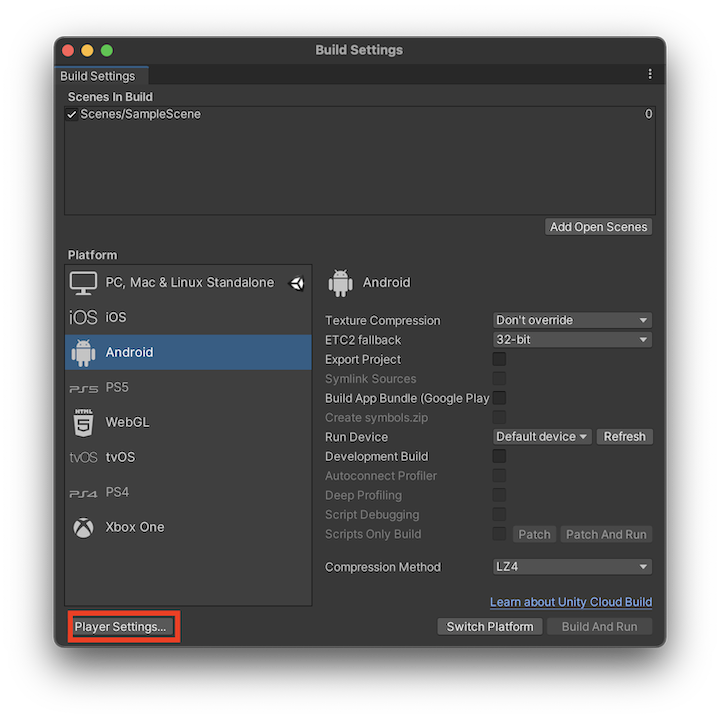720x719 pixels.
Task: Click the scene index number 0
Action: [x=648, y=114]
